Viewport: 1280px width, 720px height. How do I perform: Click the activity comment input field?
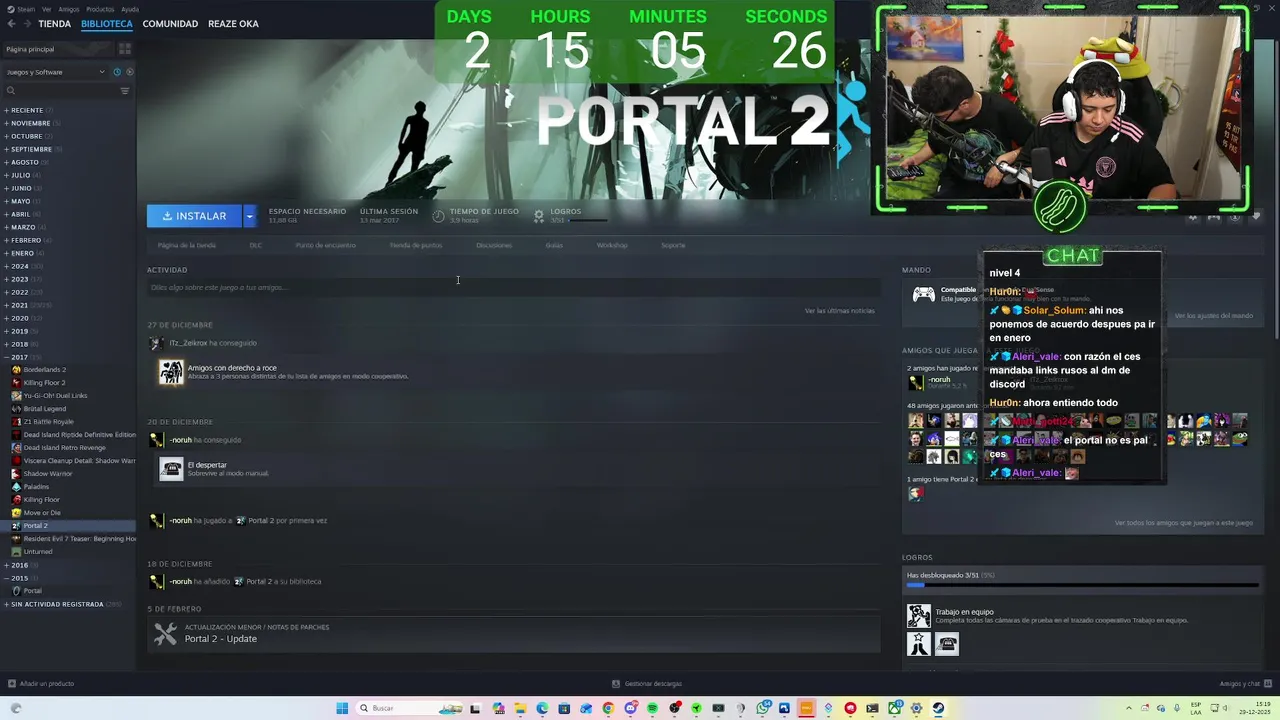click(514, 288)
